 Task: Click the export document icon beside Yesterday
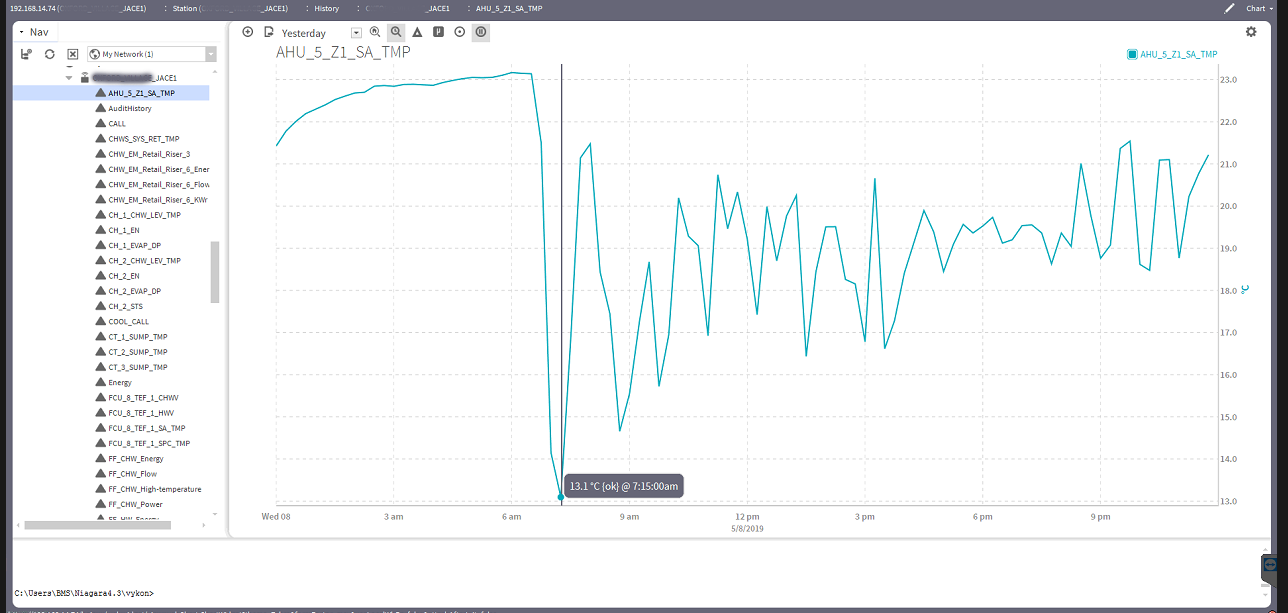pos(268,32)
